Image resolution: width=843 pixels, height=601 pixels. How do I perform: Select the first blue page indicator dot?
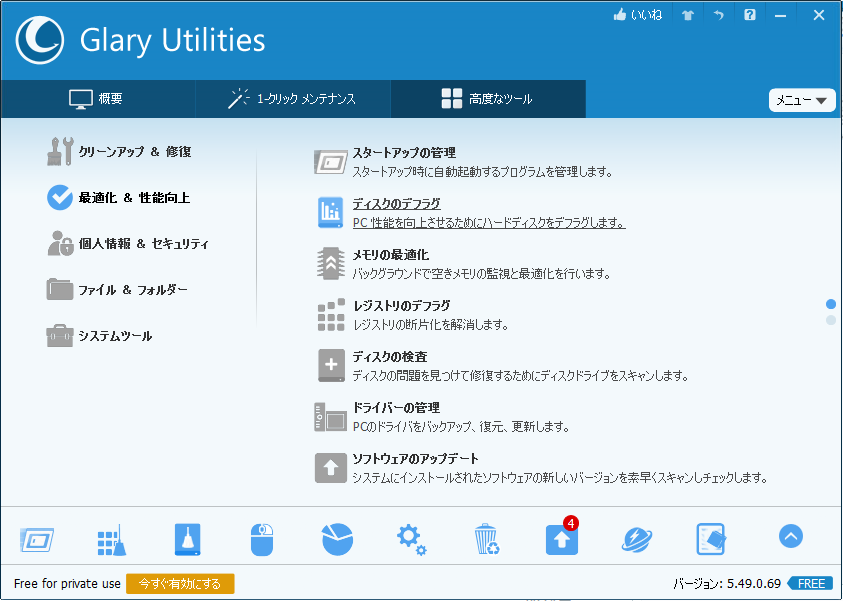(831, 304)
